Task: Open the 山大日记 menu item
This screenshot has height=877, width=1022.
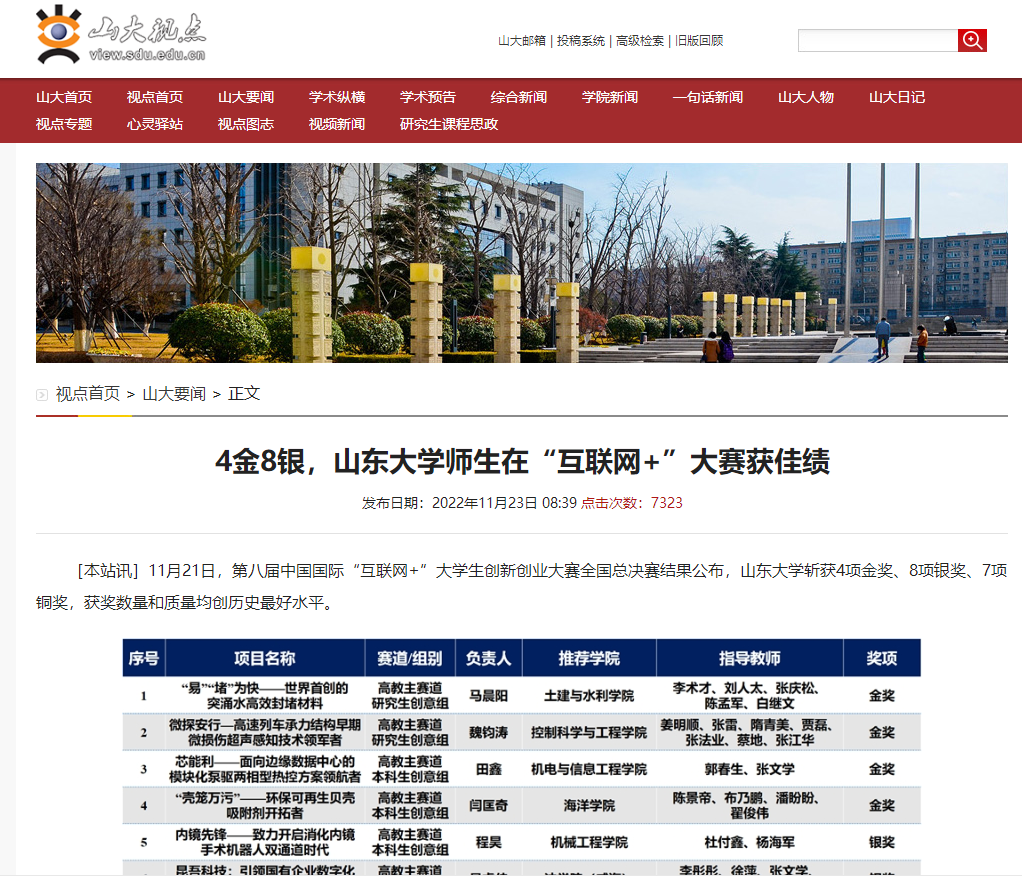Action: tap(897, 97)
